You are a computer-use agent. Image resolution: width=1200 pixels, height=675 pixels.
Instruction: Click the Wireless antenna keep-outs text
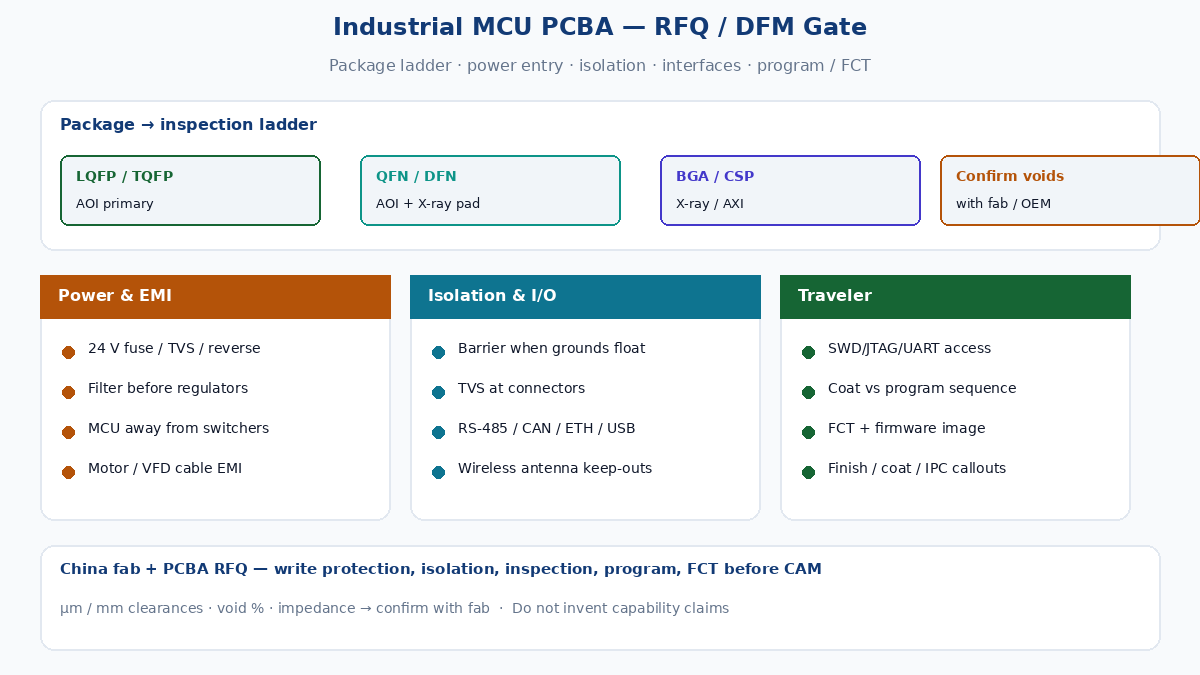click(555, 468)
